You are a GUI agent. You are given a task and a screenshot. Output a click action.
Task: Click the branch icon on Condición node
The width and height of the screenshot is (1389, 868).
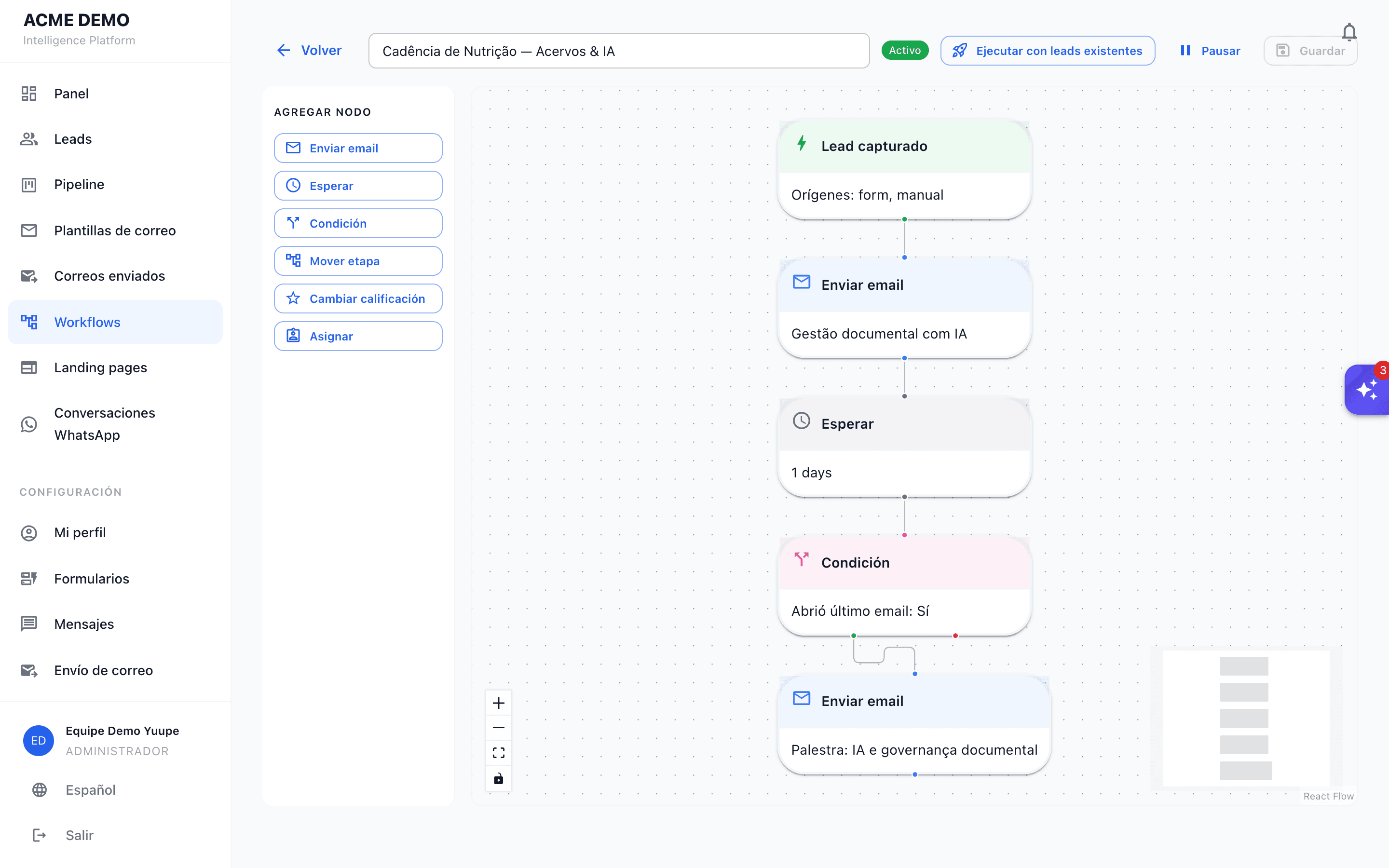[x=801, y=559]
